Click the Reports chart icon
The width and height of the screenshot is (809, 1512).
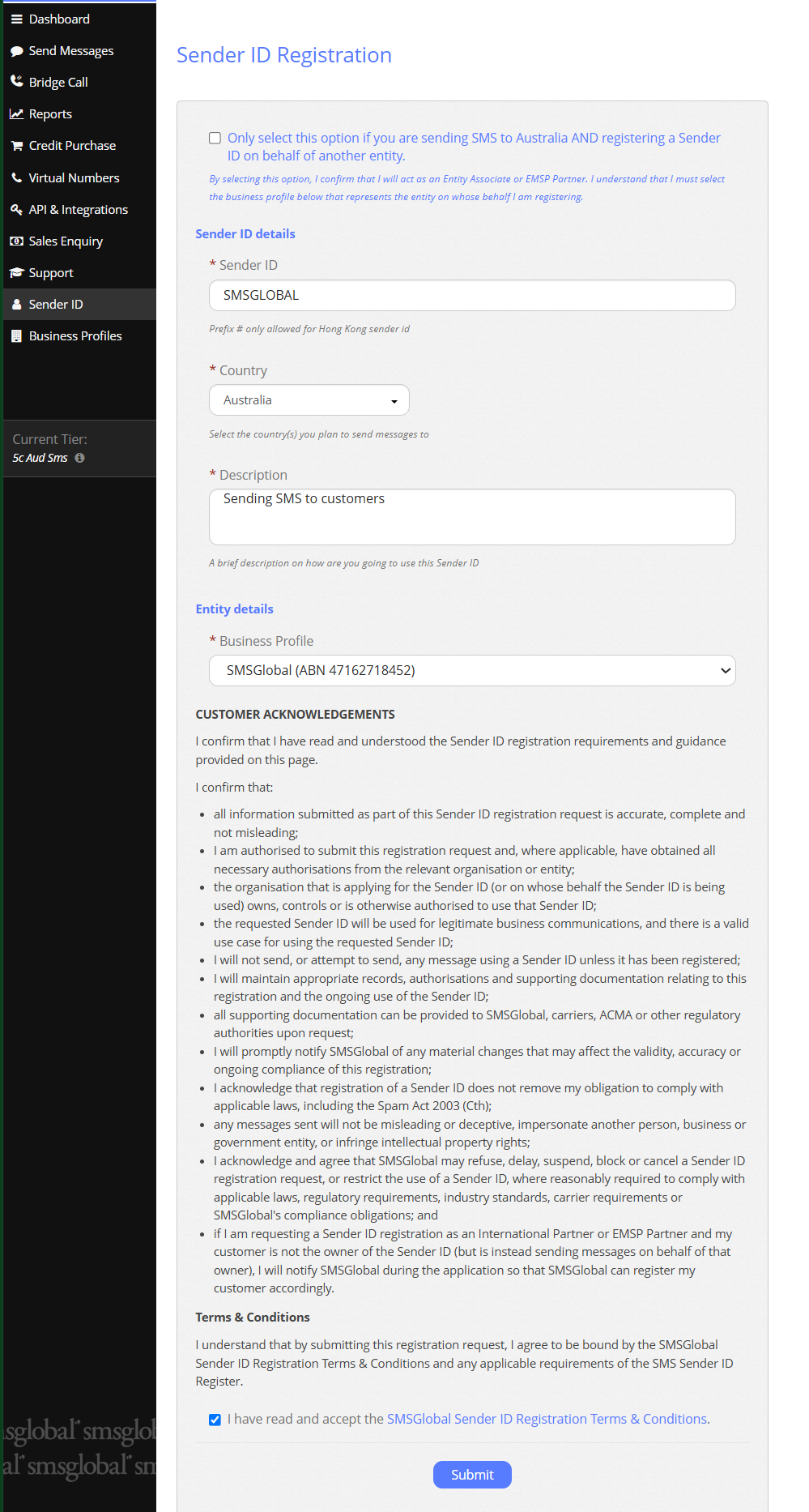tap(16, 114)
